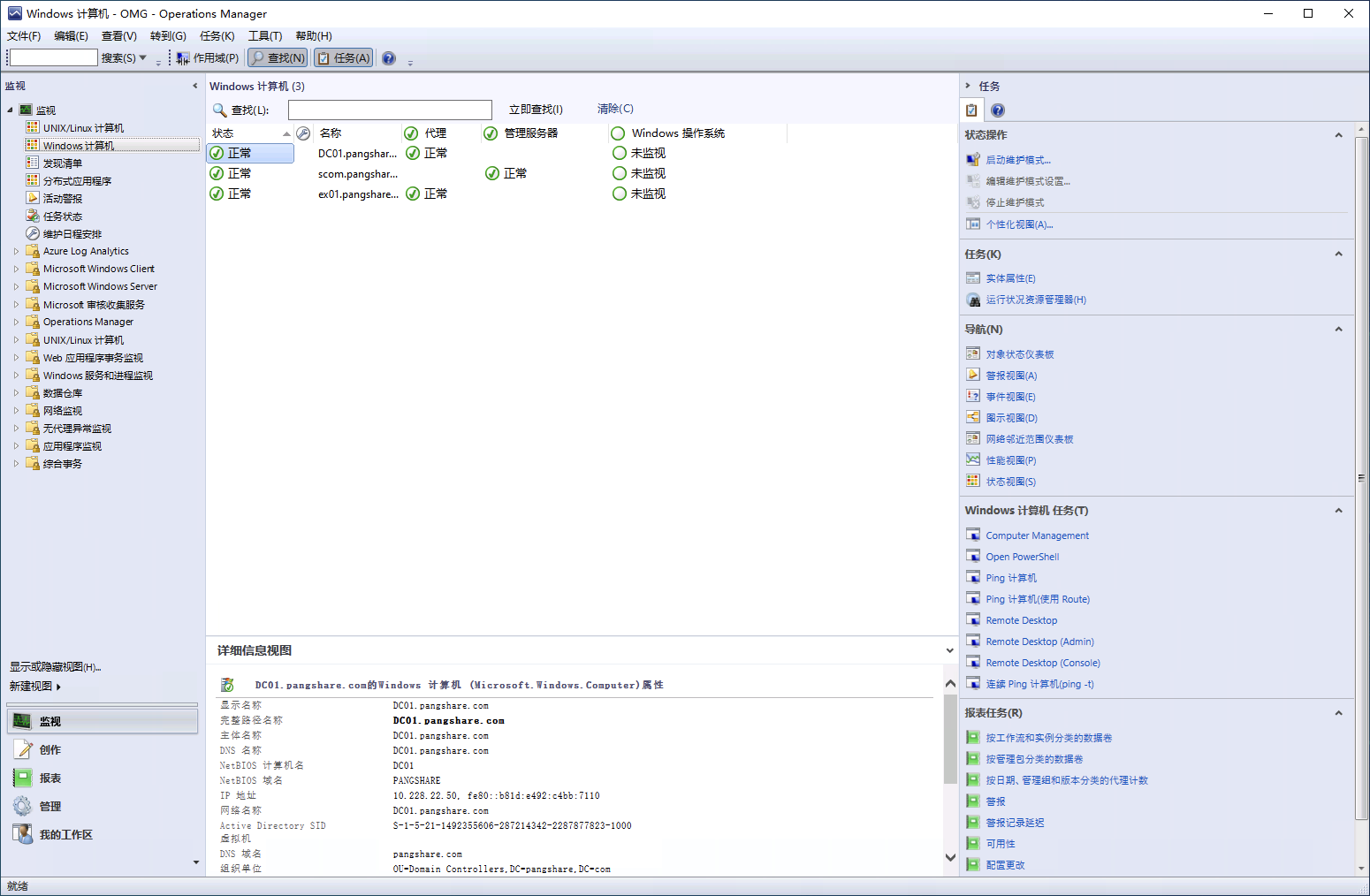Viewport: 1370px width, 896px height.
Task: Select the 监视 workspace button
Action: (x=102, y=720)
